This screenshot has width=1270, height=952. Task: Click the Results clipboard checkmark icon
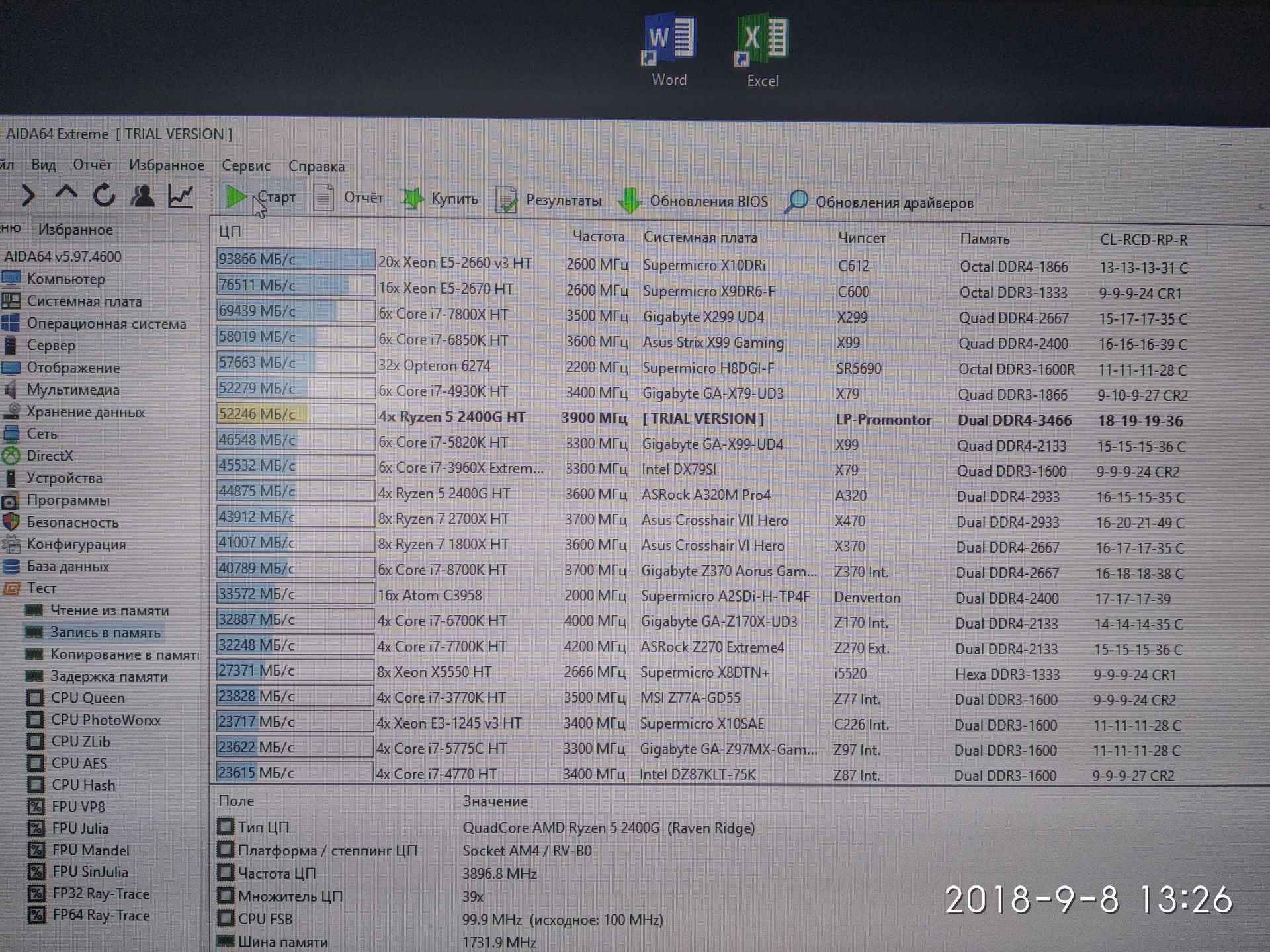[506, 200]
